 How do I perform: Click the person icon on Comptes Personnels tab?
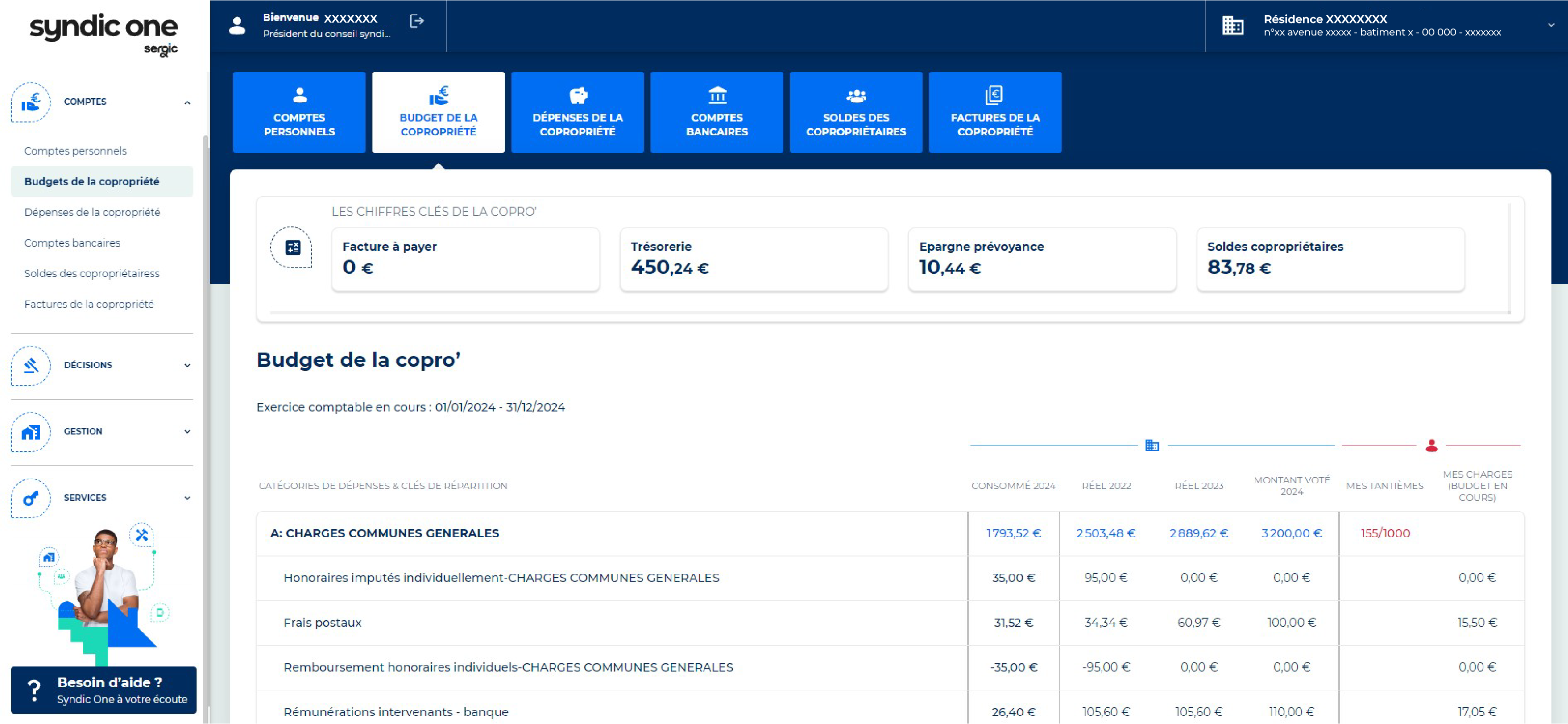click(x=300, y=95)
